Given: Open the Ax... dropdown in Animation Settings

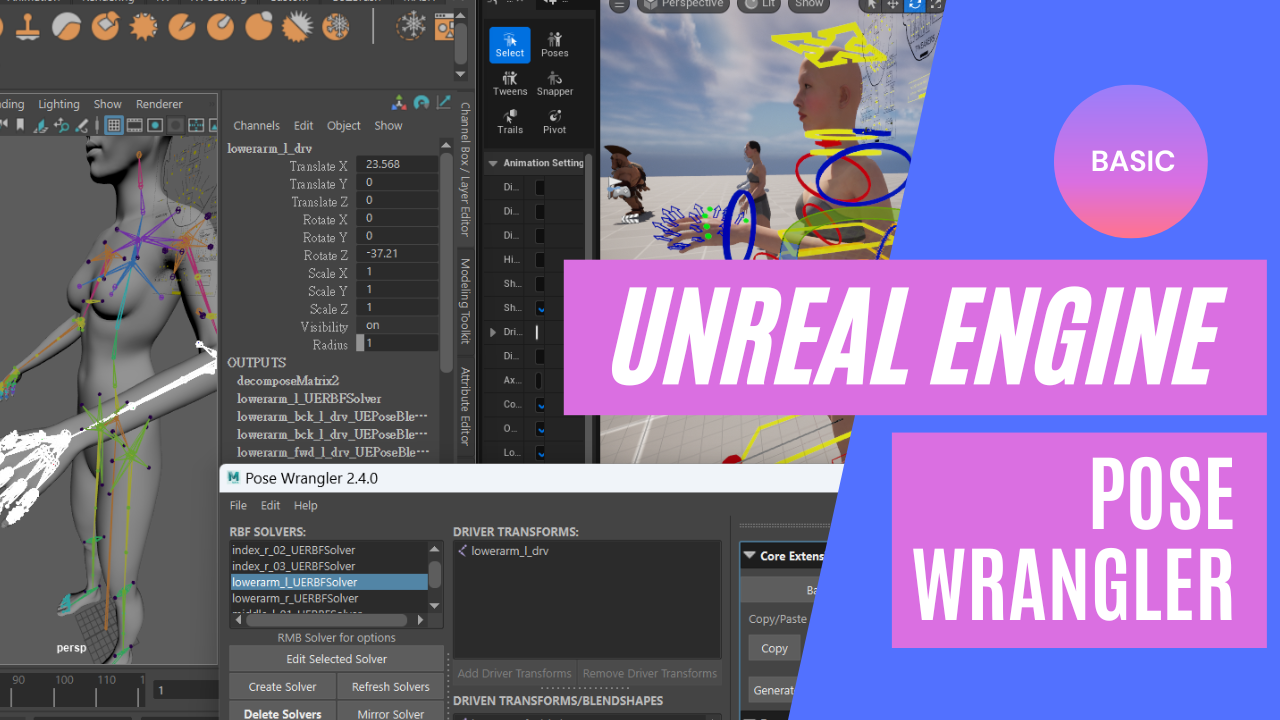Looking at the screenshot, I should click(540, 380).
